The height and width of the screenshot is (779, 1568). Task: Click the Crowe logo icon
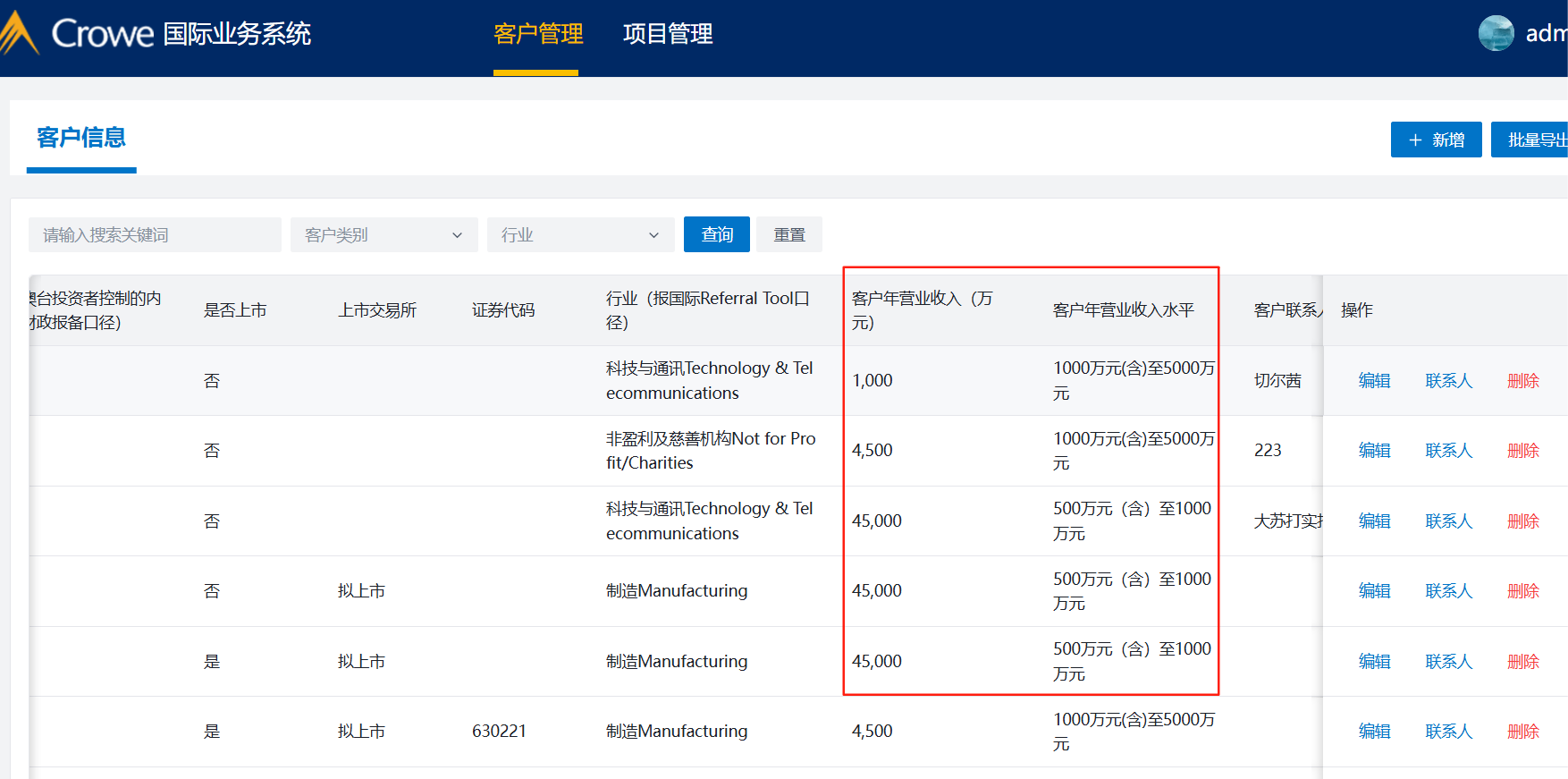point(20,34)
